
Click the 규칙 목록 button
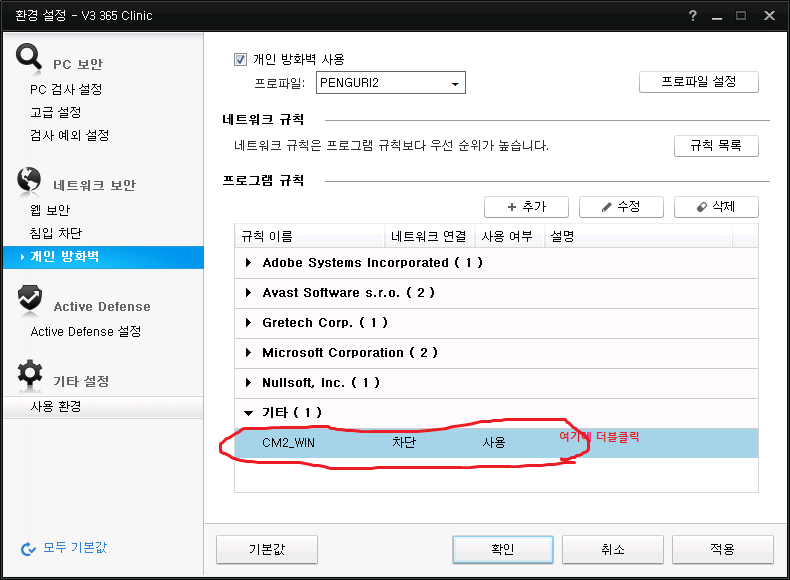point(716,146)
